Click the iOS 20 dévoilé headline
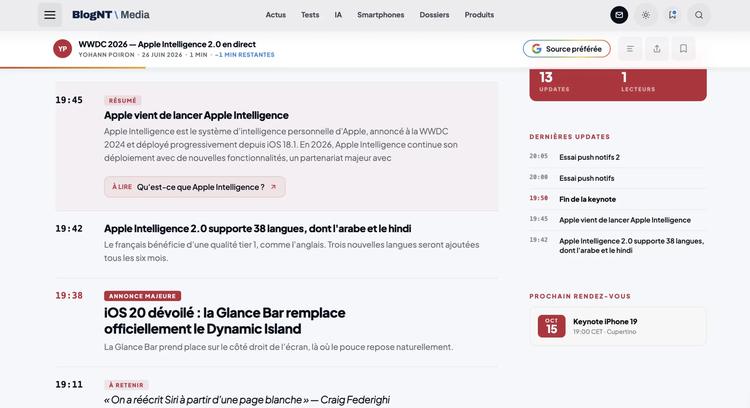The width and height of the screenshot is (750, 408). click(x=224, y=320)
